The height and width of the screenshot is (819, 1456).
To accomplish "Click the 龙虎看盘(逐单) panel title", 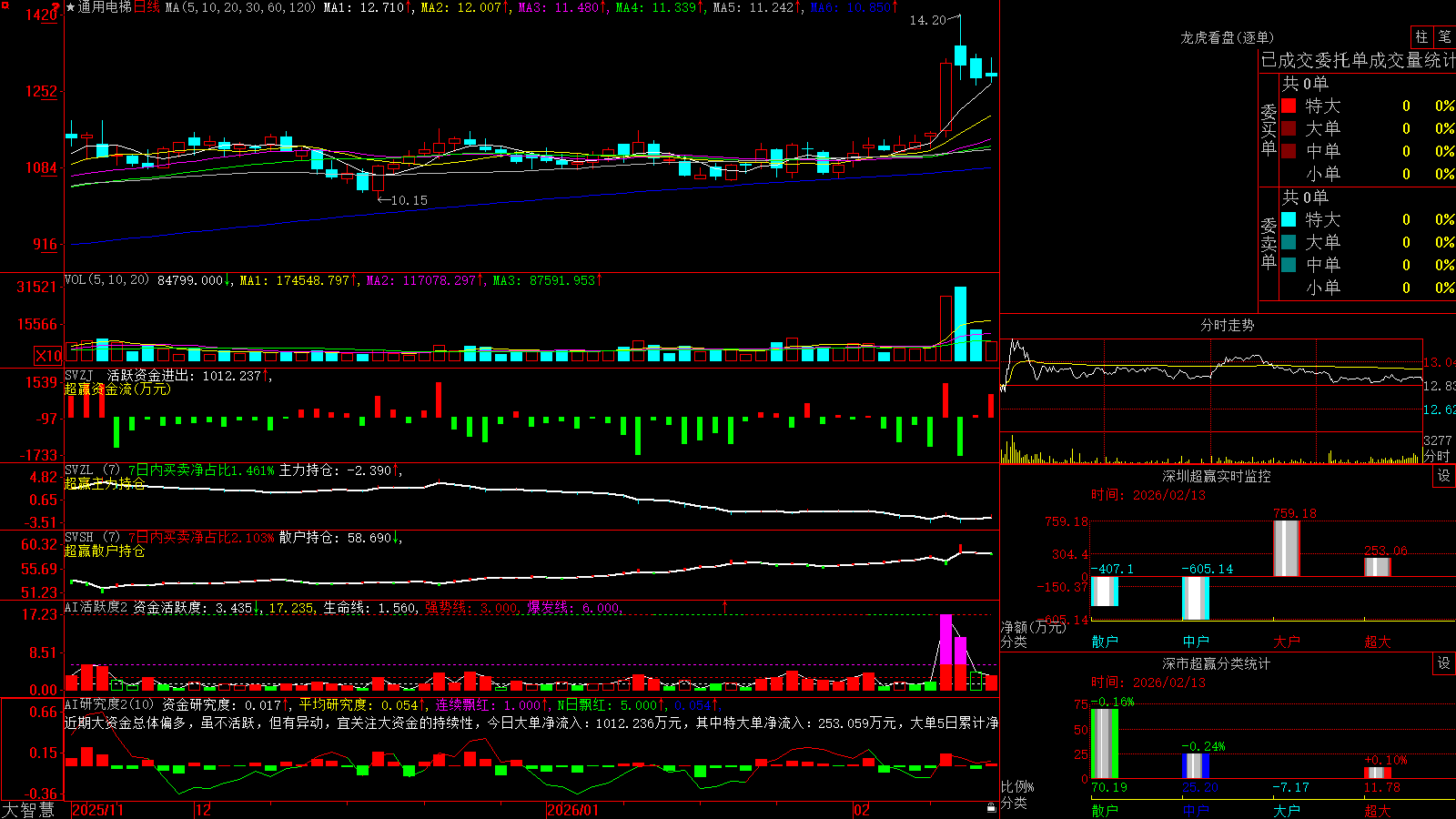I will [x=1227, y=37].
